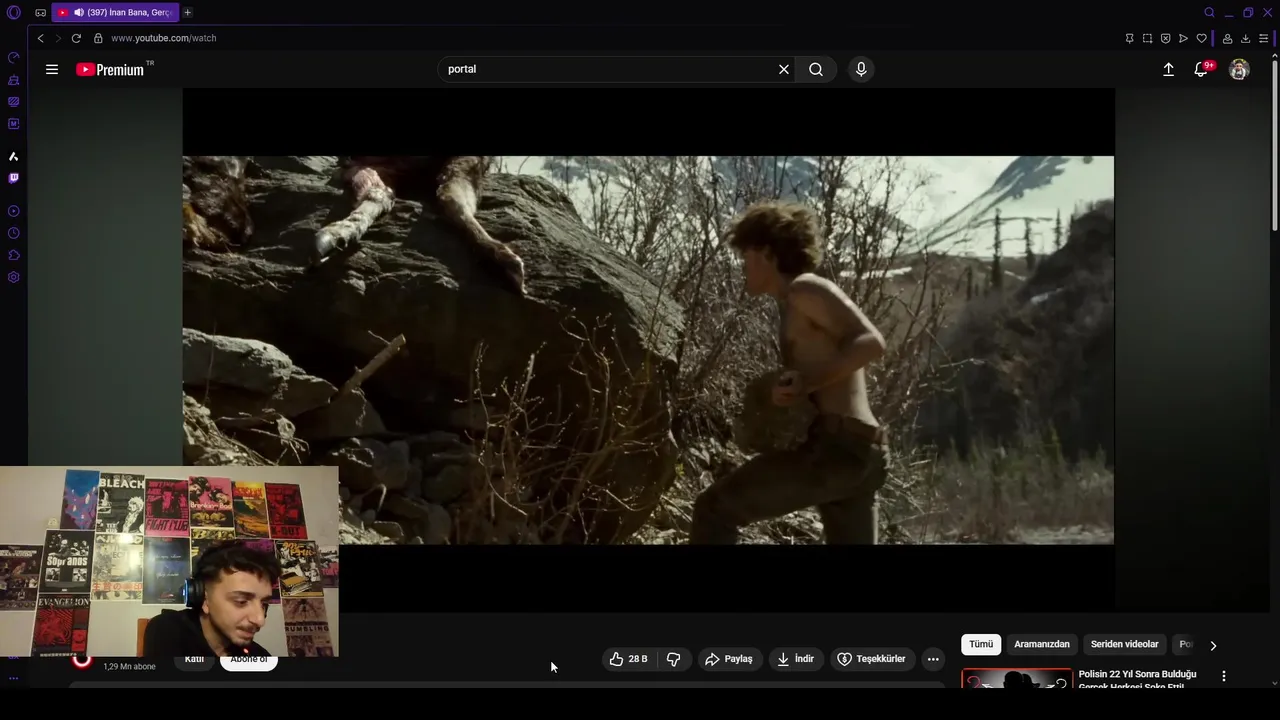
Task: Open a new browser tab
Action: point(187,13)
